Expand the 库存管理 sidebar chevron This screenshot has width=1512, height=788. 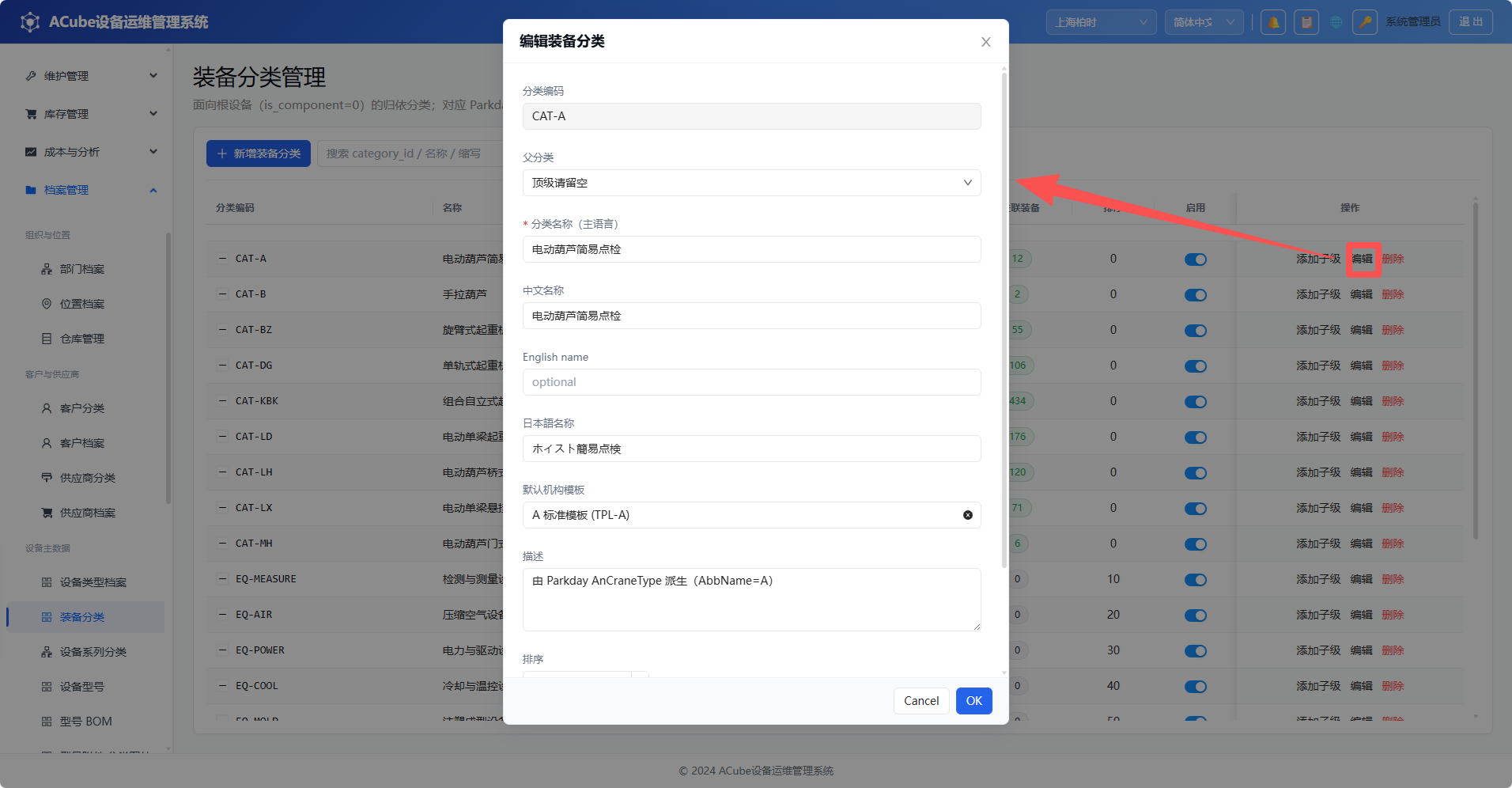153,114
